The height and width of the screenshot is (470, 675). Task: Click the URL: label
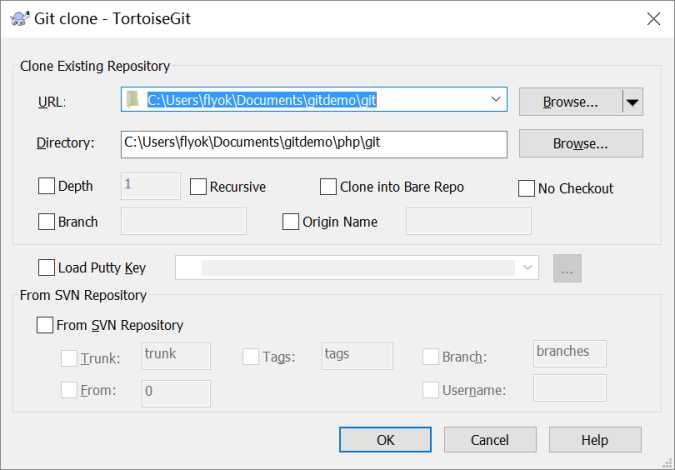[52, 102]
